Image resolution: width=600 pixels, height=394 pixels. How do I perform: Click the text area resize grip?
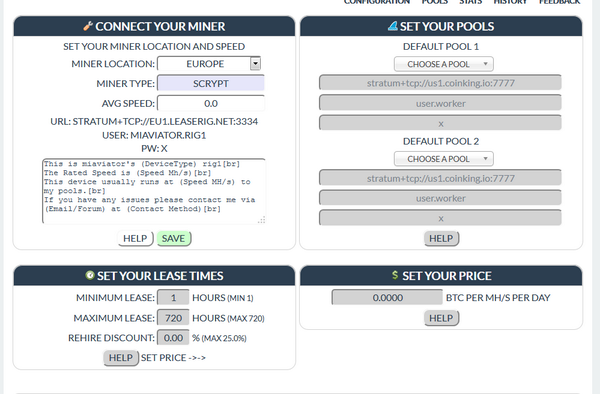point(262,220)
